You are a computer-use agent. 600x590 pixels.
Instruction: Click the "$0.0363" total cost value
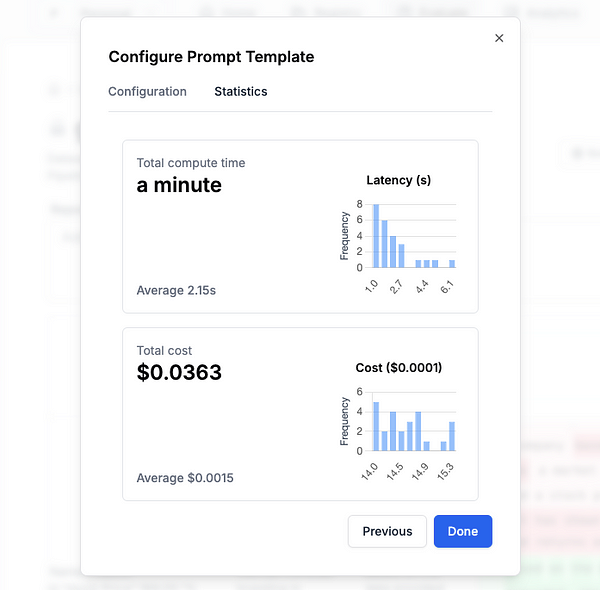pyautogui.click(x=179, y=372)
